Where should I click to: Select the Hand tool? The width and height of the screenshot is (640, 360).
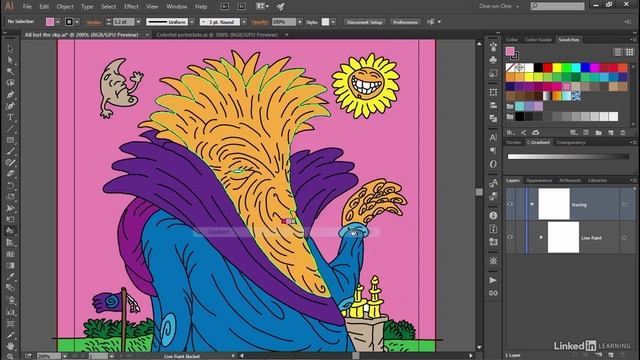[x=10, y=346]
